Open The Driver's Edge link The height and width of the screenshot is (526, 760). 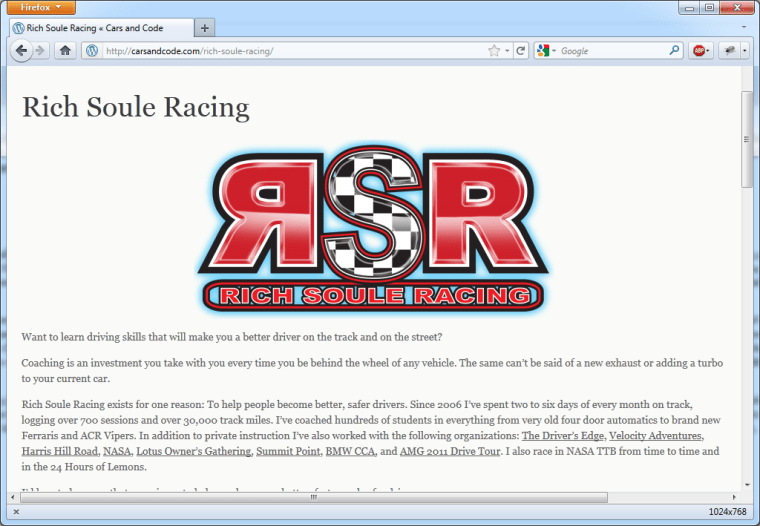(563, 436)
